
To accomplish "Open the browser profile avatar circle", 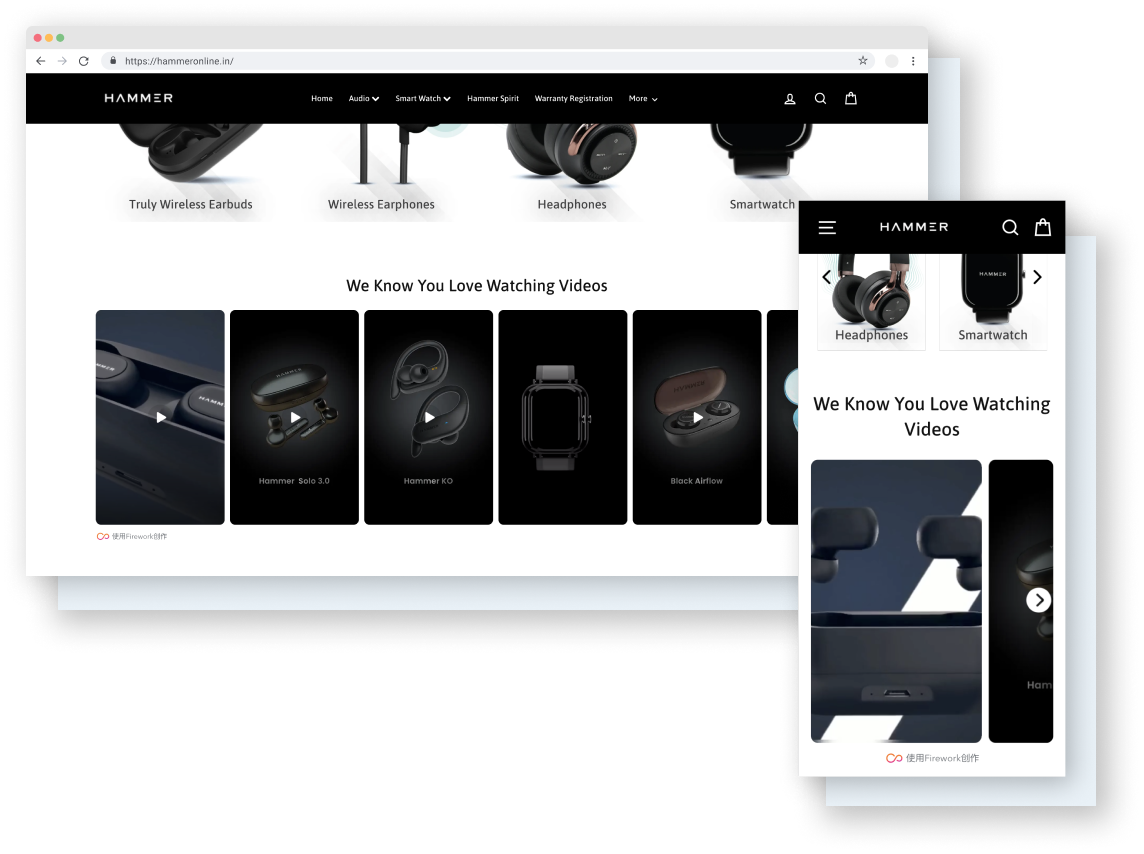I will [892, 61].
